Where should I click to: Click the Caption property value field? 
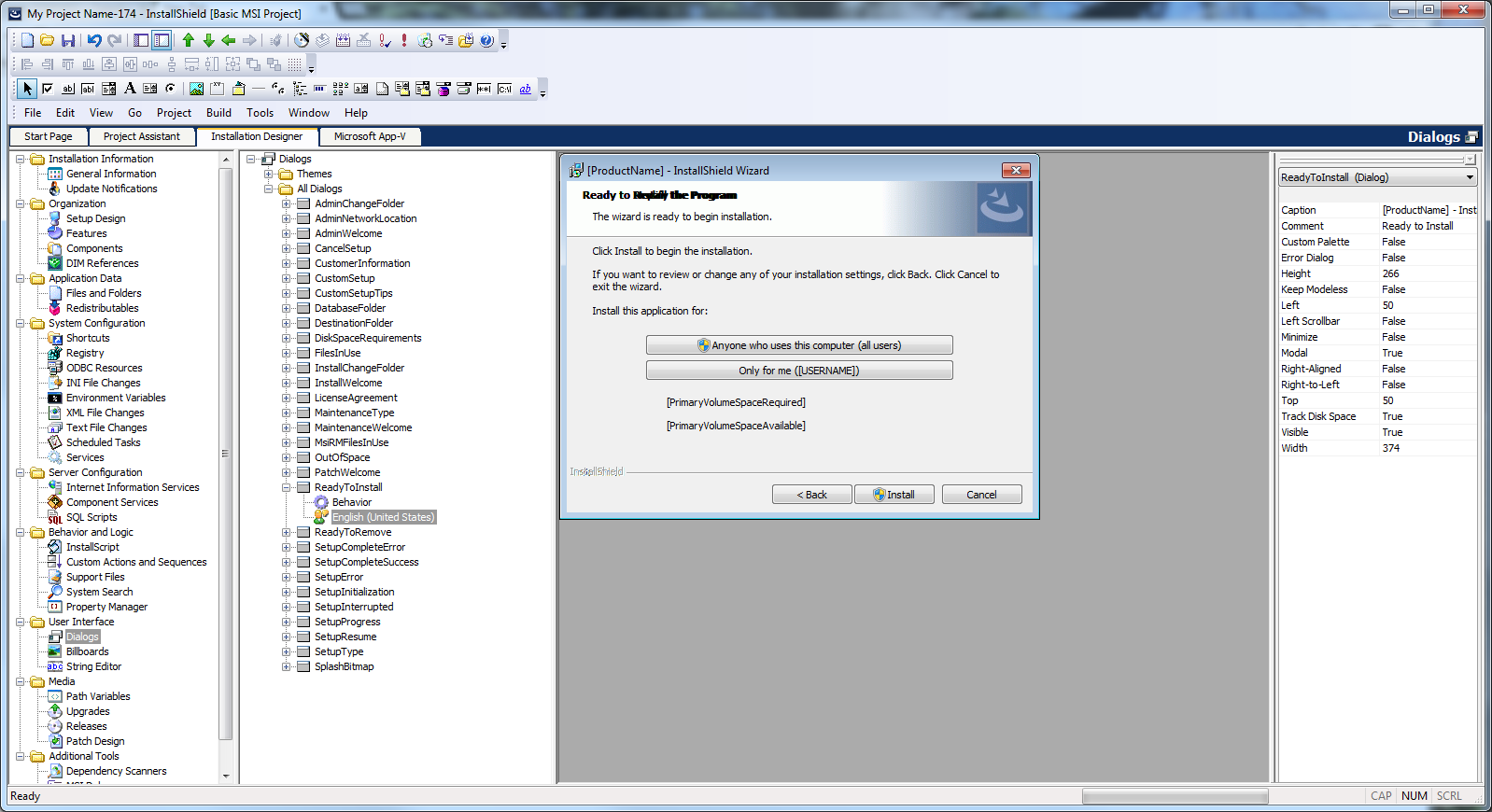(x=1429, y=210)
